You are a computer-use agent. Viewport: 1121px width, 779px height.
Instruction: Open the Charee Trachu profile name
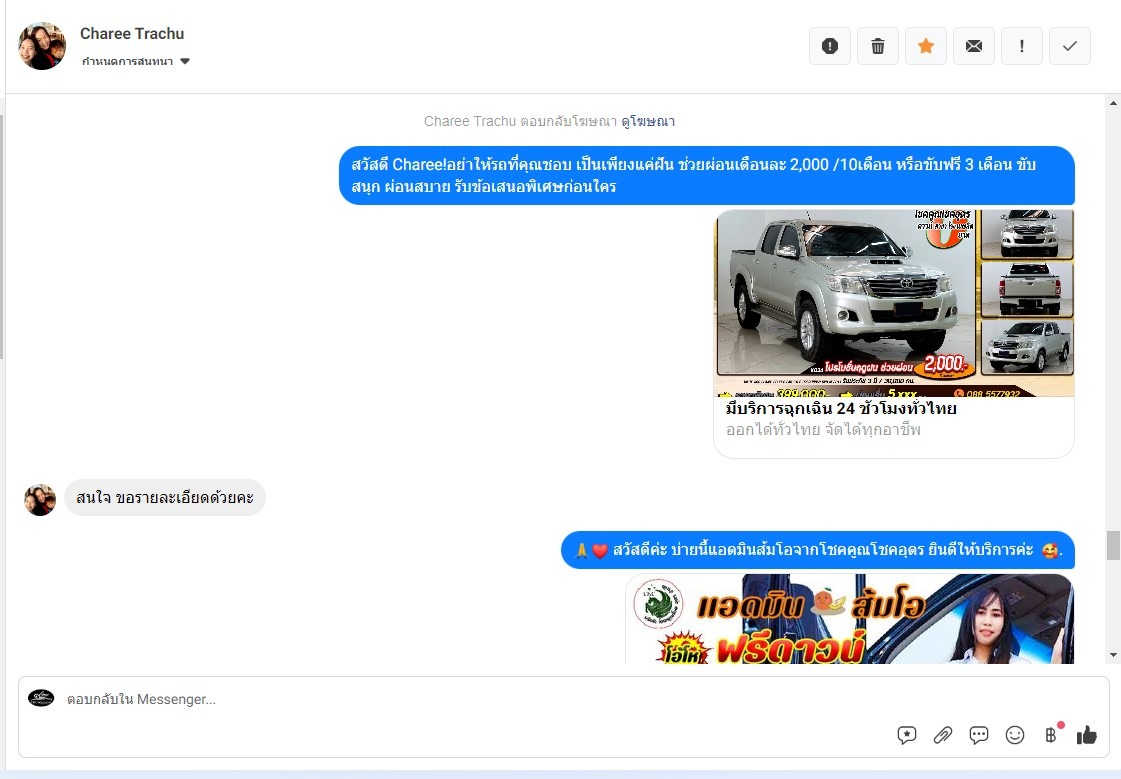(x=132, y=34)
